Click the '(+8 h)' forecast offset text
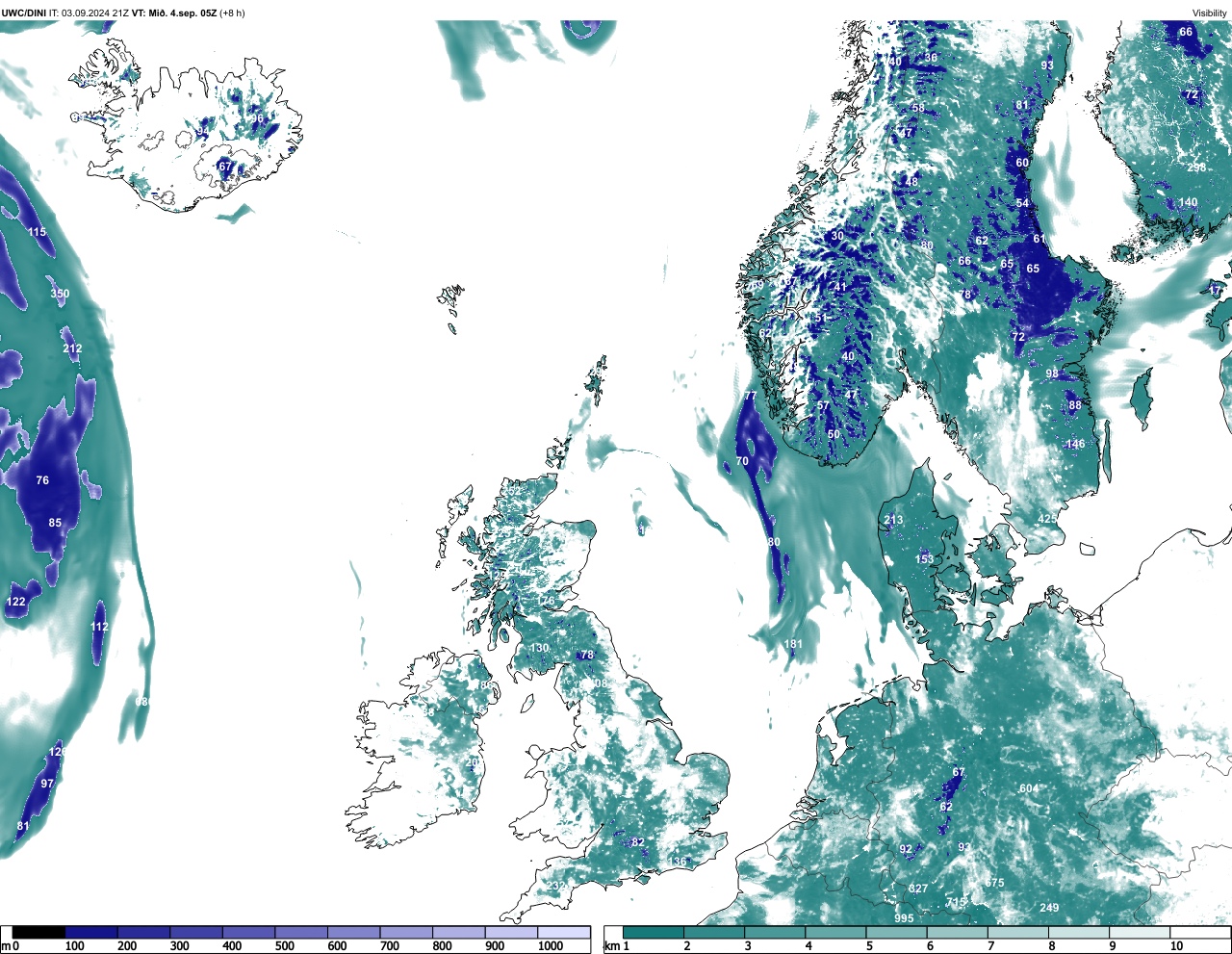 [232, 13]
